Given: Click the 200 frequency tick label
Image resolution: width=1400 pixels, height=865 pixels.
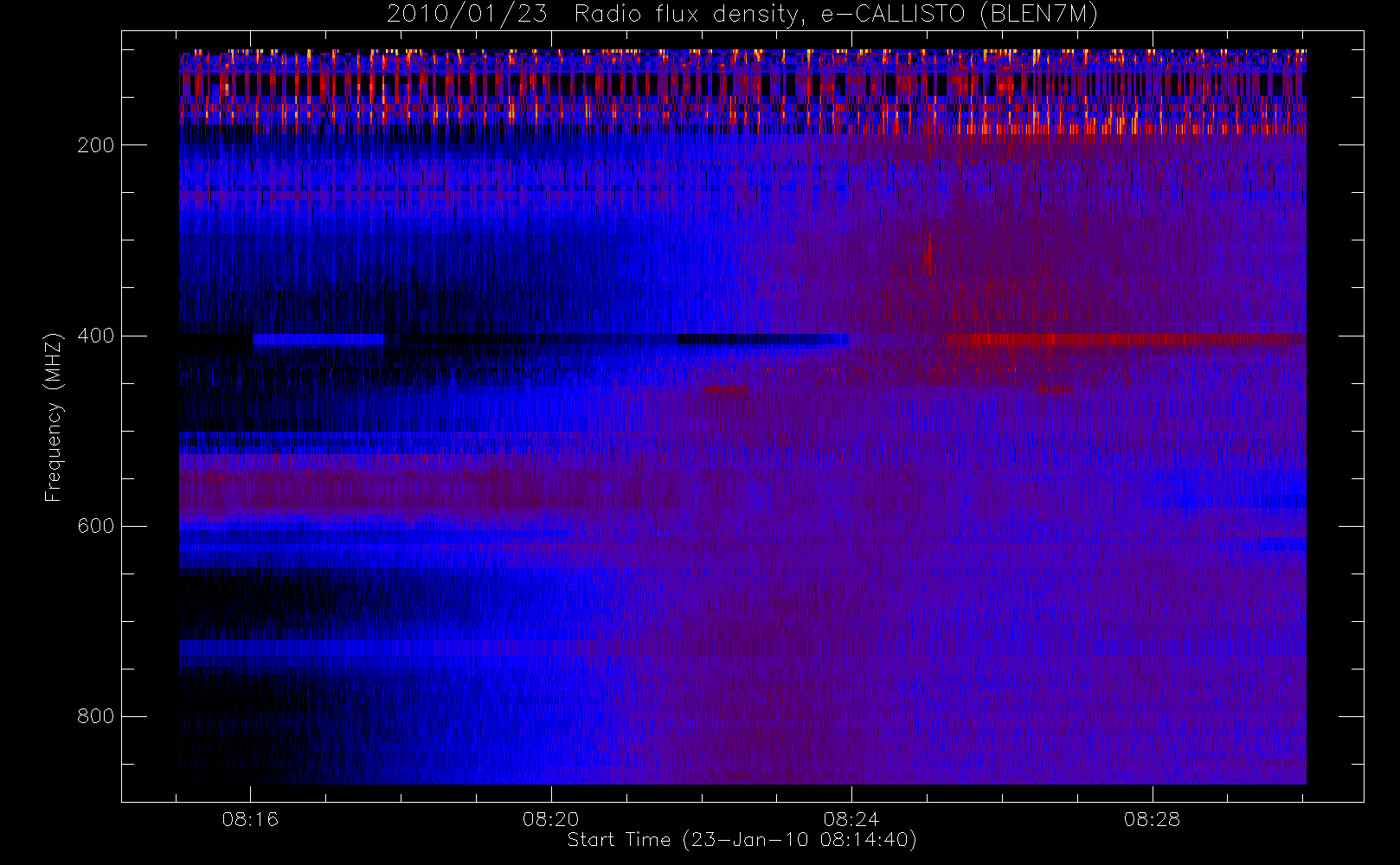Looking at the screenshot, I should [x=96, y=145].
